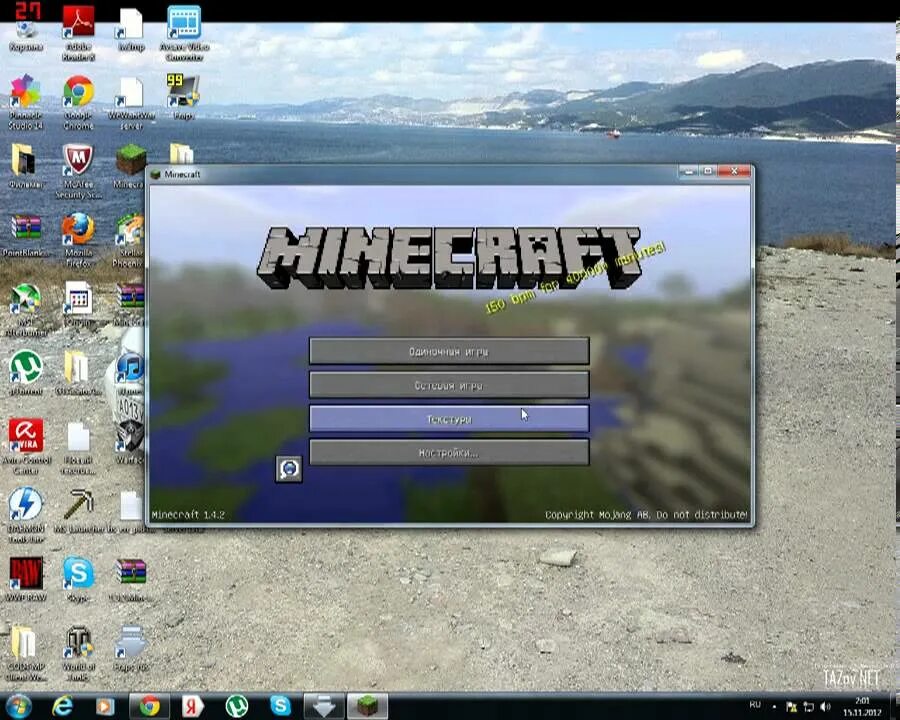900x720 pixels.
Task: Maximize the Minecraft window
Action: point(708,171)
